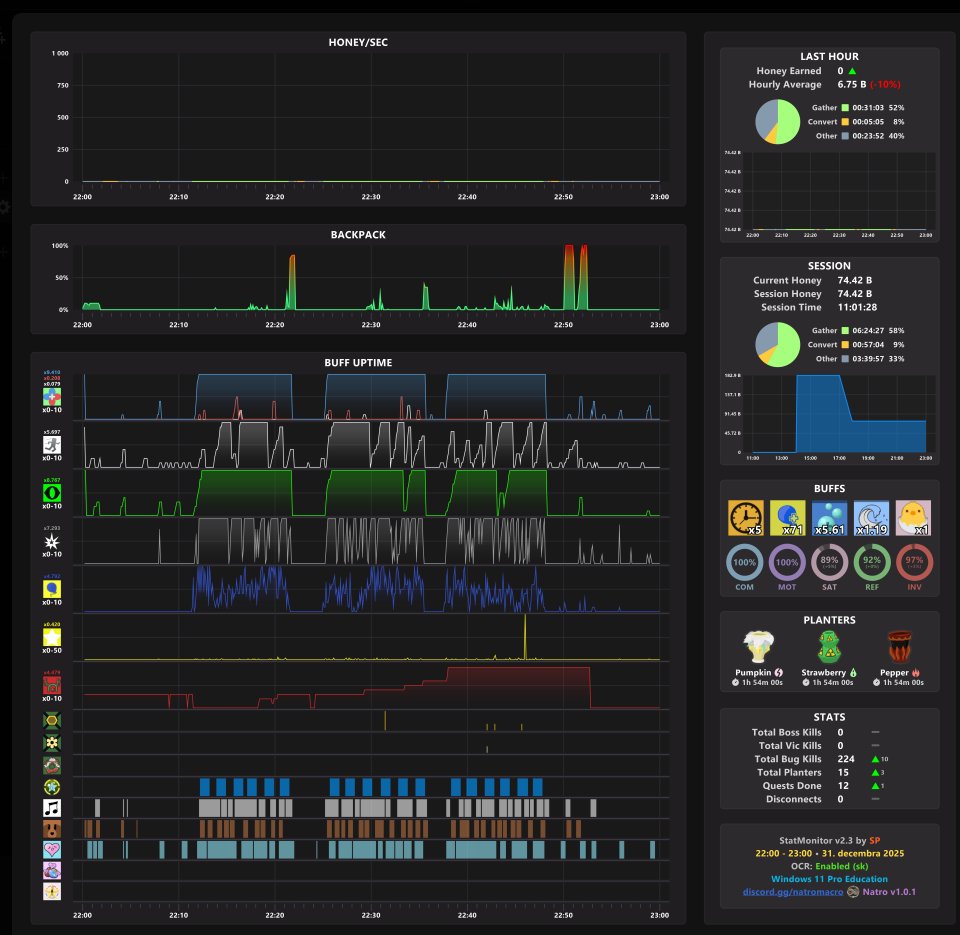
Task: Click the Total Planters count 15
Action: tap(843, 773)
